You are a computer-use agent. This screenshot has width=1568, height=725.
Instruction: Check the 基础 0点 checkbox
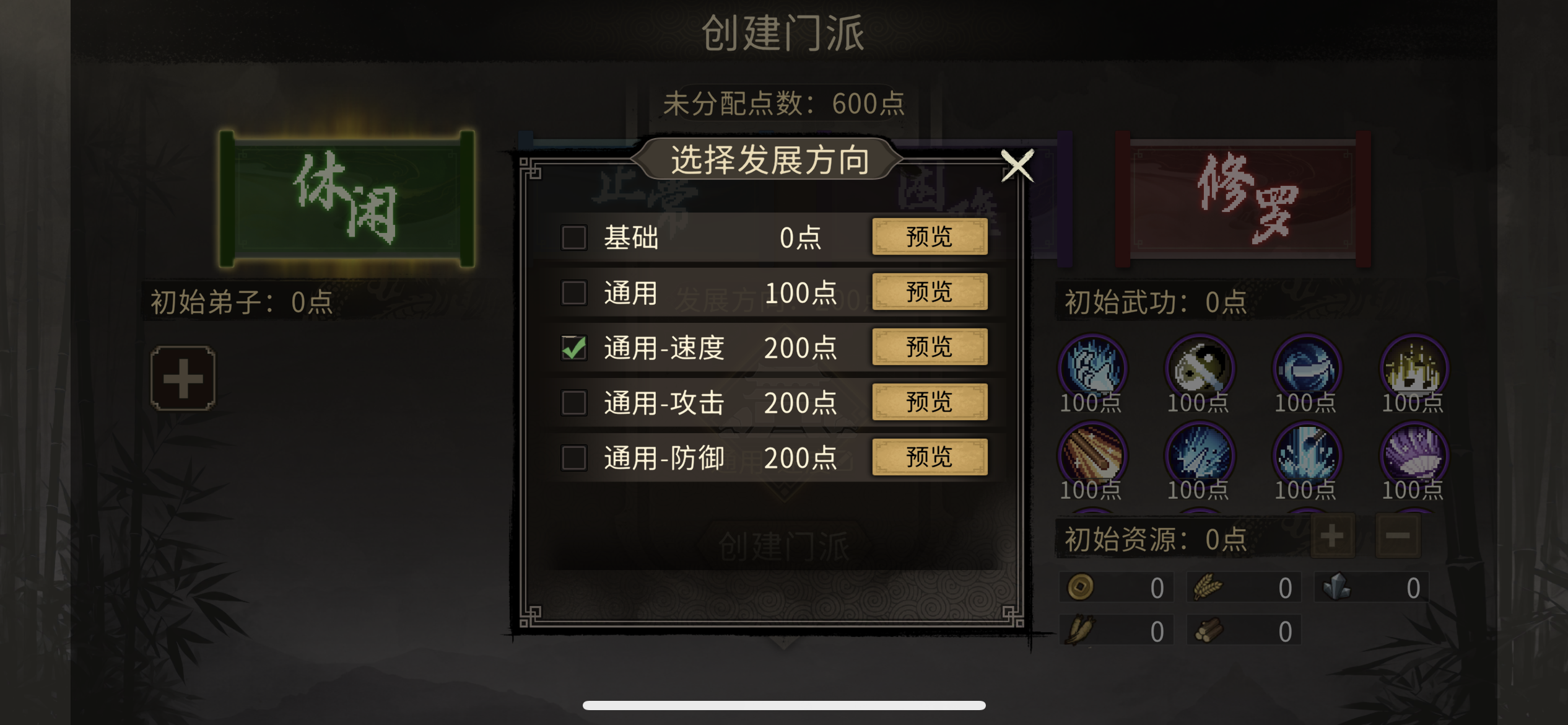573,237
